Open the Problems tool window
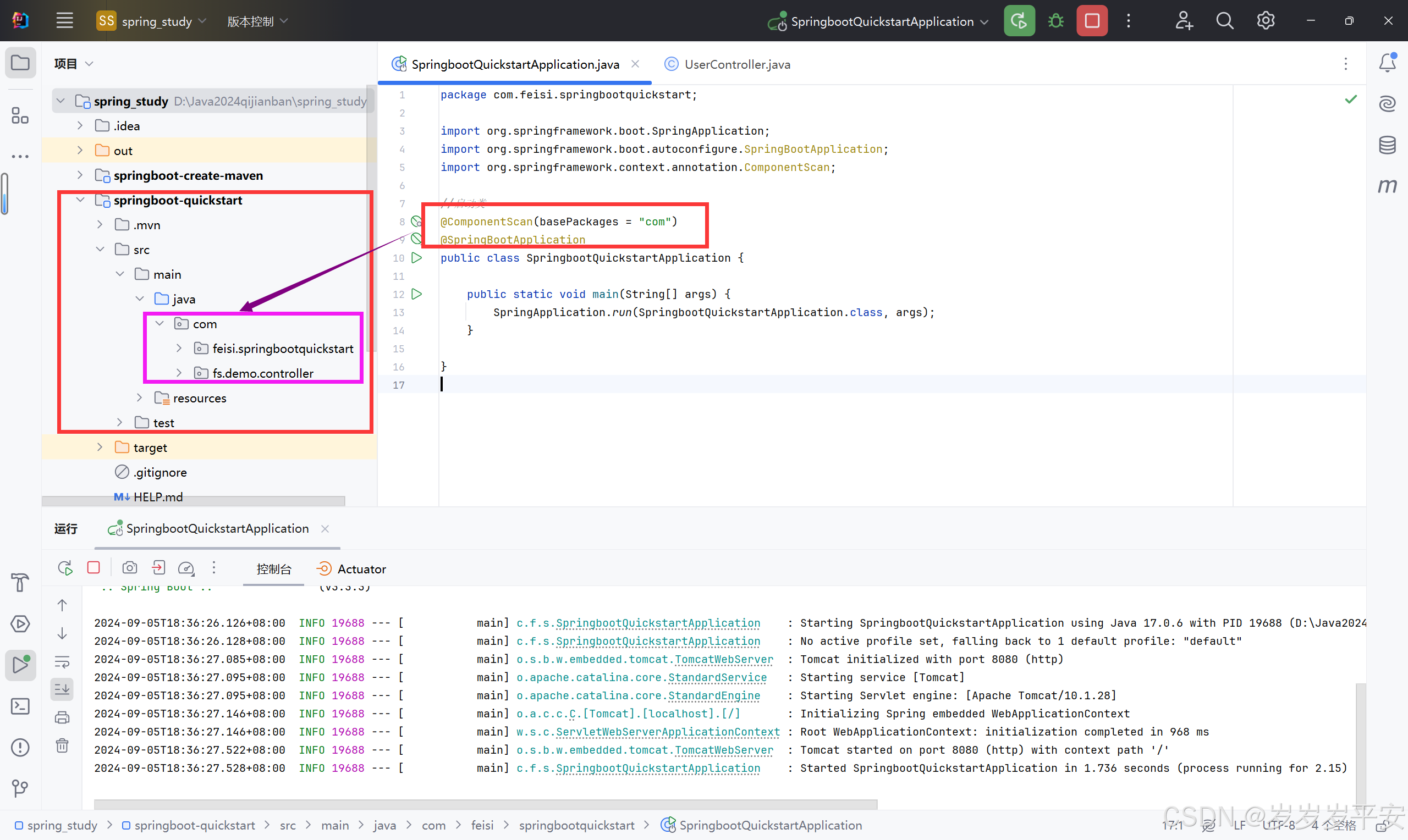 point(20,747)
